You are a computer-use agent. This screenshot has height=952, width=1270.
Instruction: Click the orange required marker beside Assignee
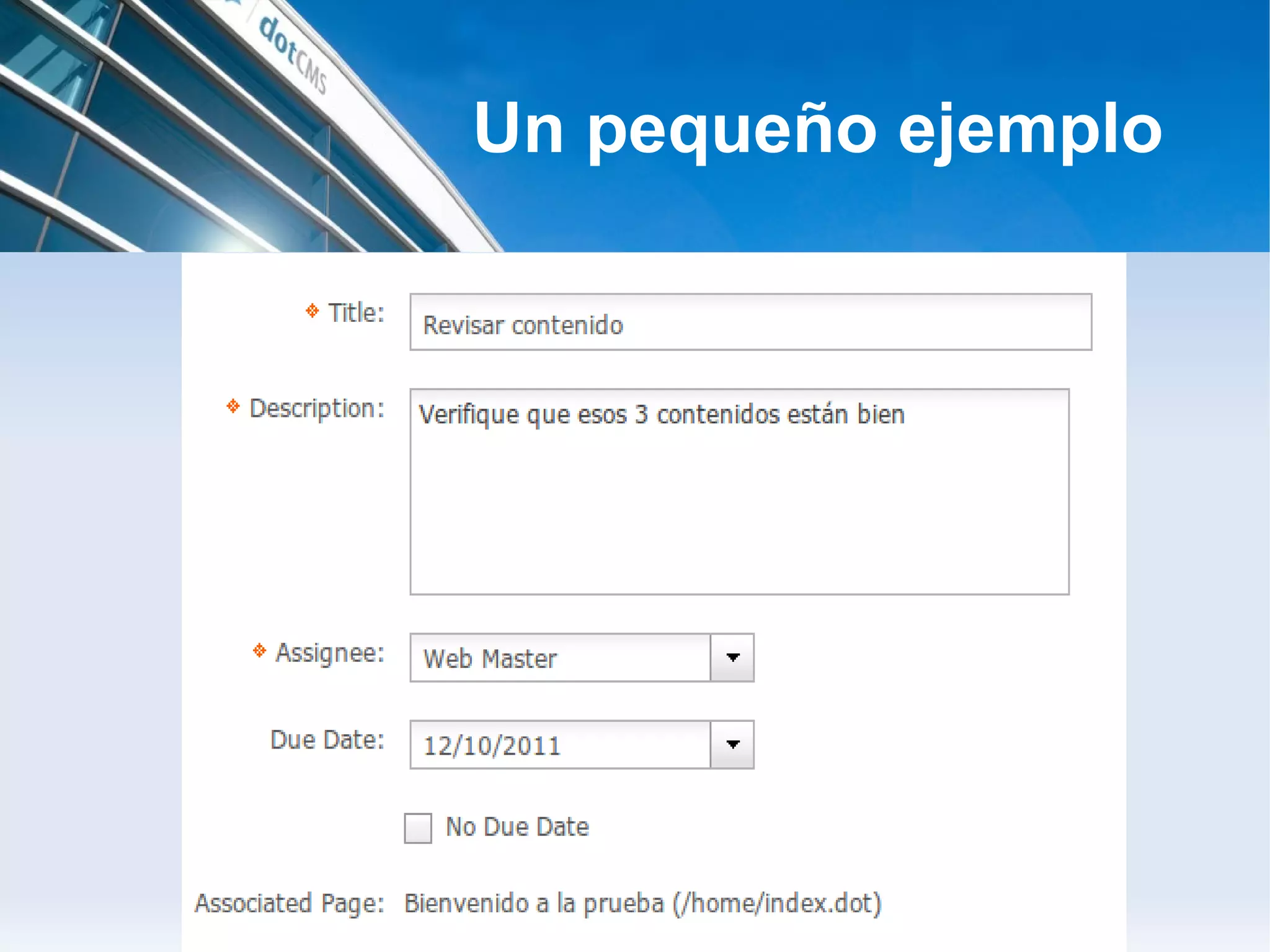[260, 651]
